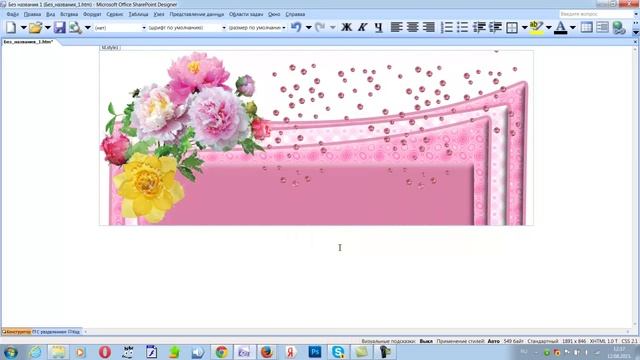Open Firefox from the taskbar

[267, 352]
